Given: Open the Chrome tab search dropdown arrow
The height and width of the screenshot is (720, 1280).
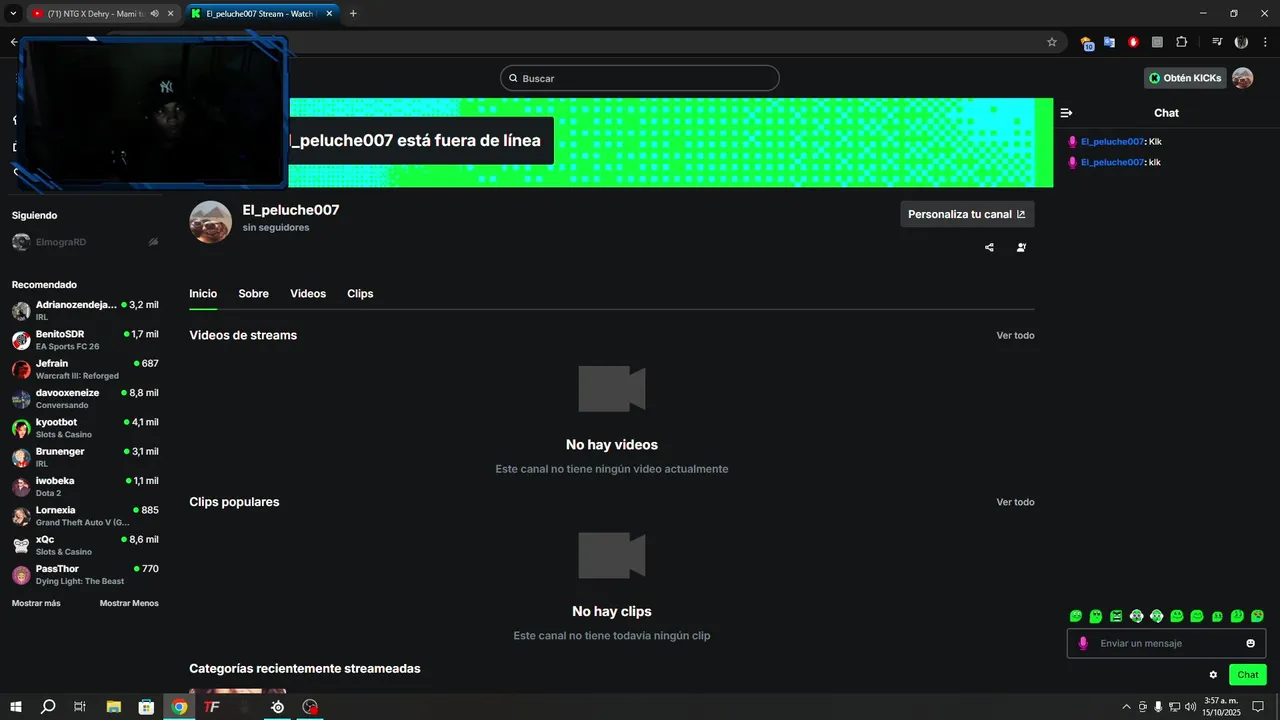Looking at the screenshot, I should point(14,14).
